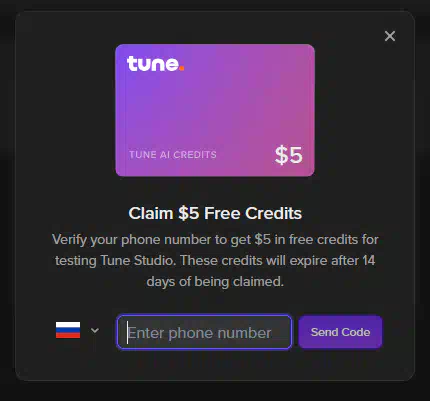
Task: Click the "14" expiry number in text
Action: click(x=369, y=260)
